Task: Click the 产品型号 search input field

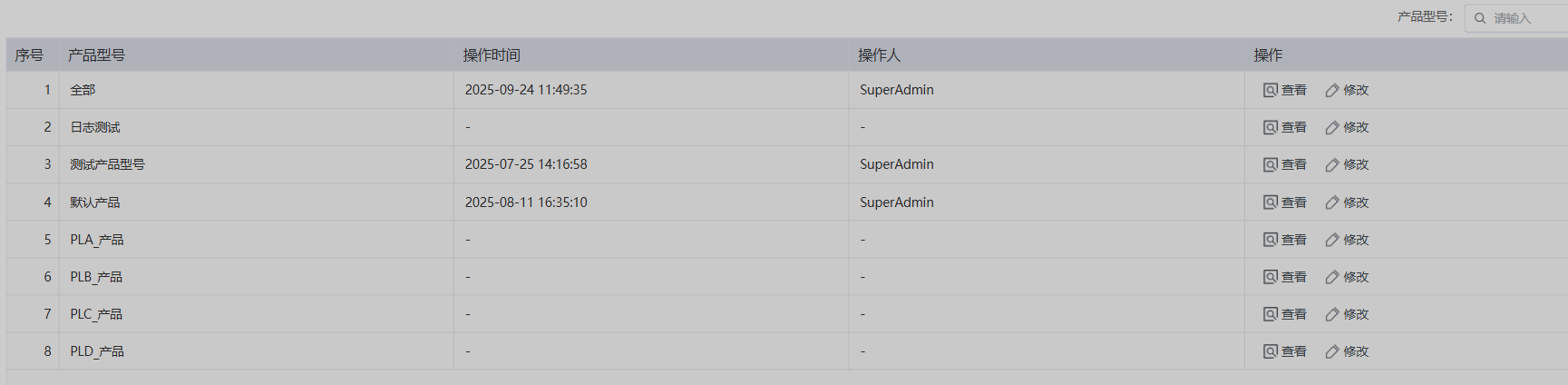Action: [x=1528, y=18]
